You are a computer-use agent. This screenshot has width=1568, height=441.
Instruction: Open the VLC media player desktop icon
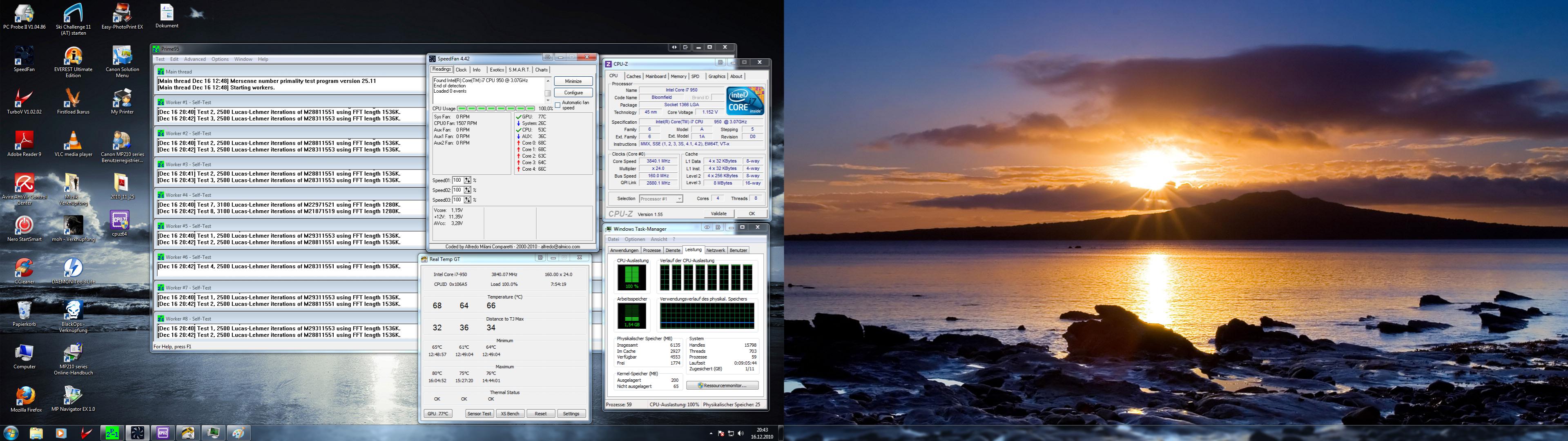[x=73, y=141]
